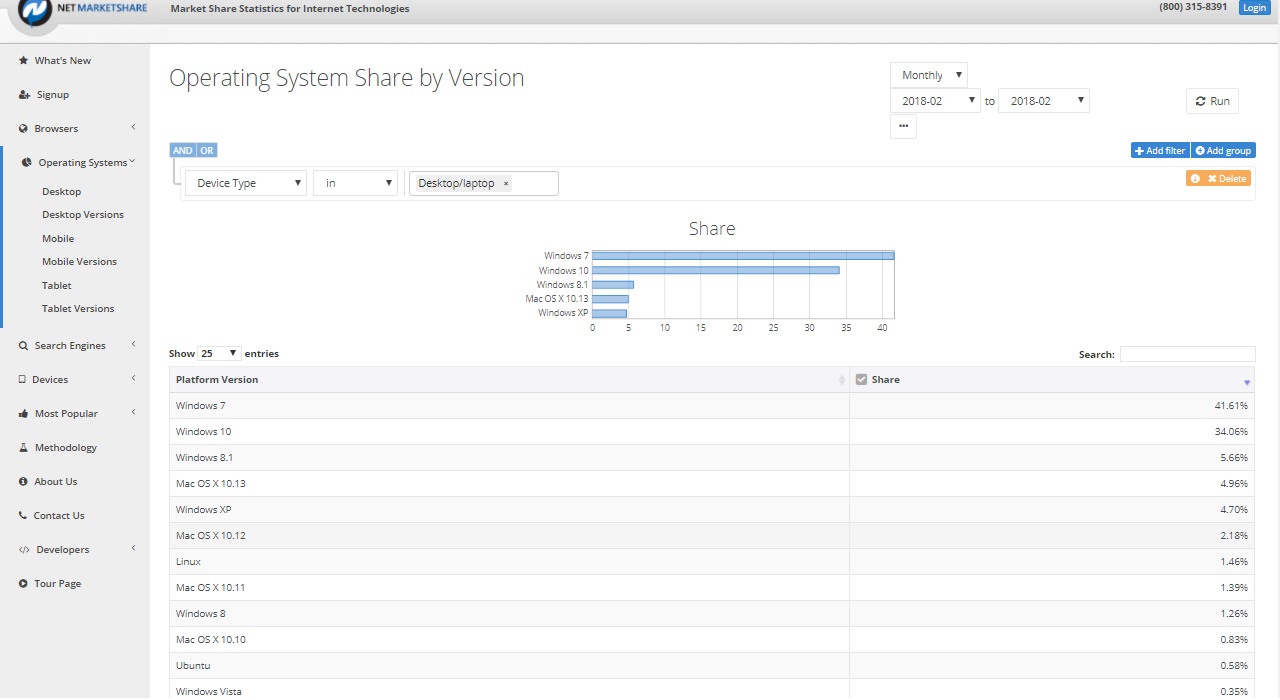Click the Mac OS X 10.12 table cell
Screen dimensions: 1280x700
click(509, 536)
